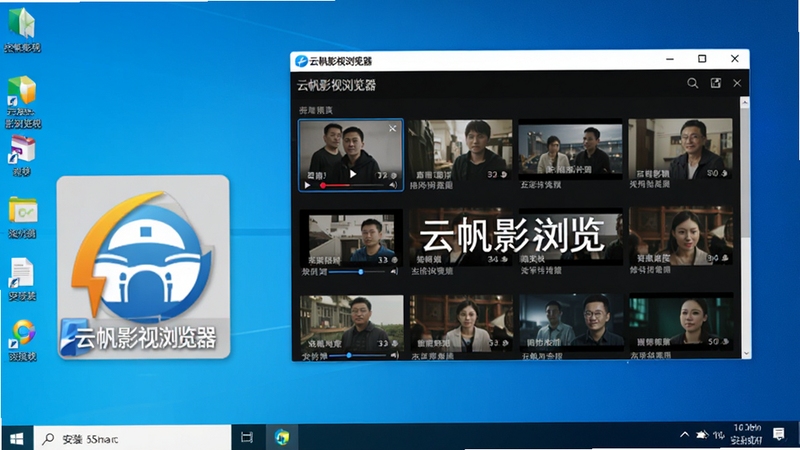Adjust blue slider under man-in-blue-shirt thumbnail

pos(357,272)
